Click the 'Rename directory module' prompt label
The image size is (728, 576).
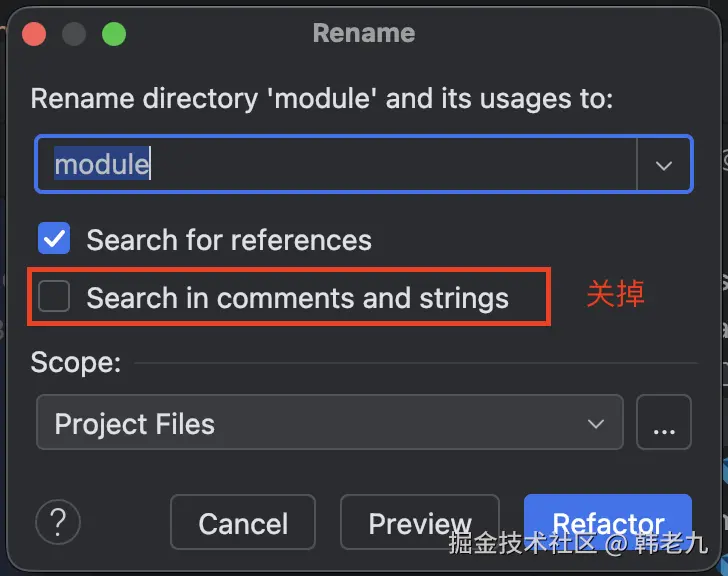pos(321,98)
